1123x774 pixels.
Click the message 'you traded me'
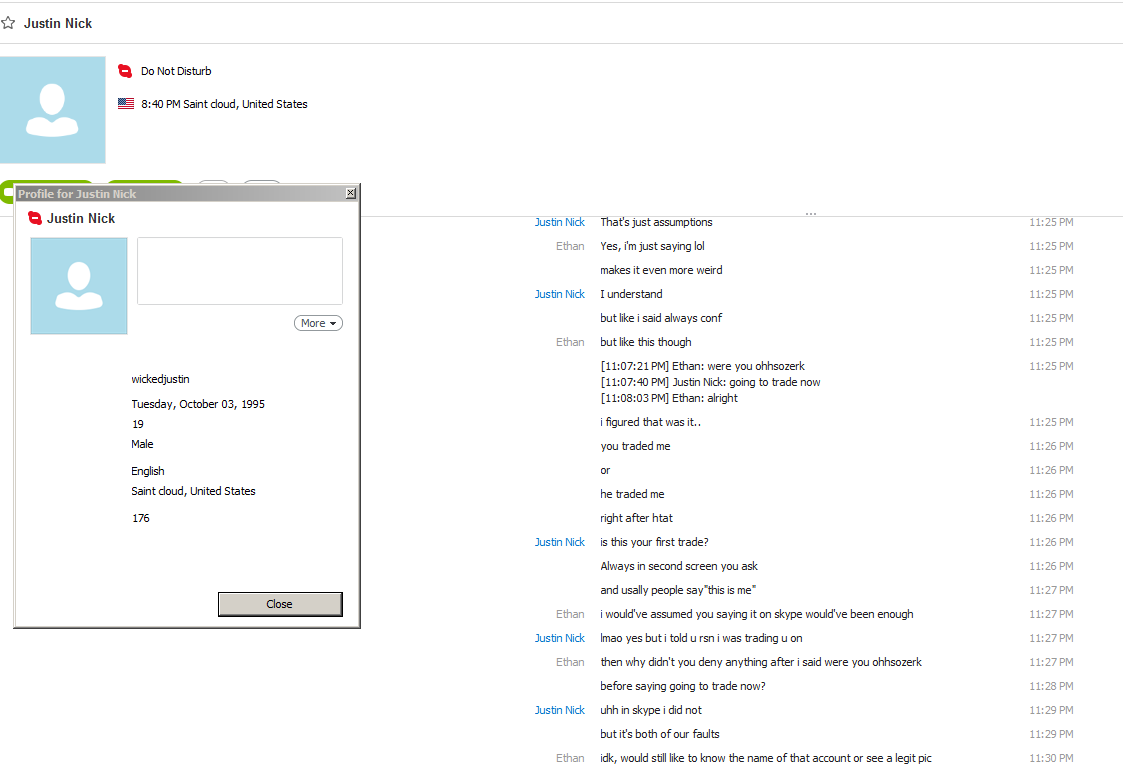(635, 446)
